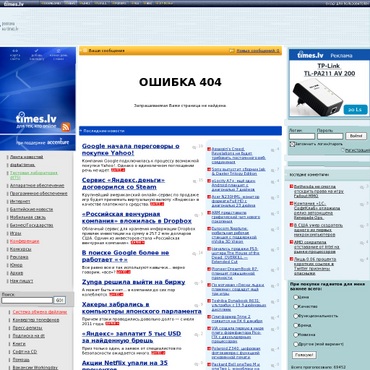Focus the 'Логин' input field
The height and width of the screenshot is (370, 370).
pos(302,136)
